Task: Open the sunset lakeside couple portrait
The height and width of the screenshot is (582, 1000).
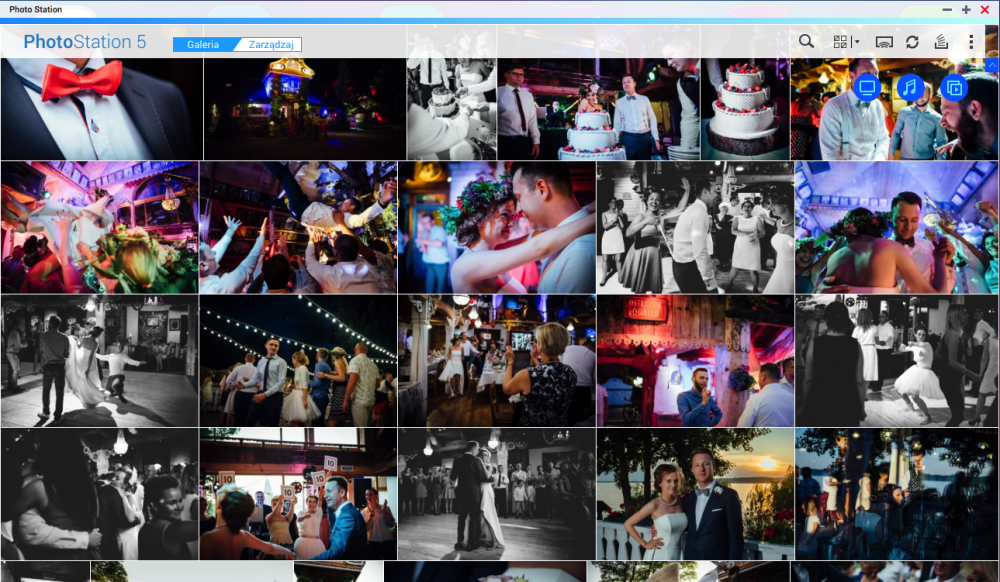Action: pyautogui.click(x=695, y=494)
